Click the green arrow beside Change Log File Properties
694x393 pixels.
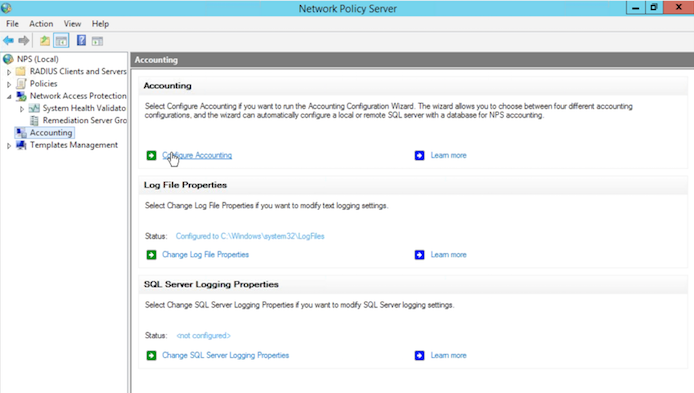151,255
